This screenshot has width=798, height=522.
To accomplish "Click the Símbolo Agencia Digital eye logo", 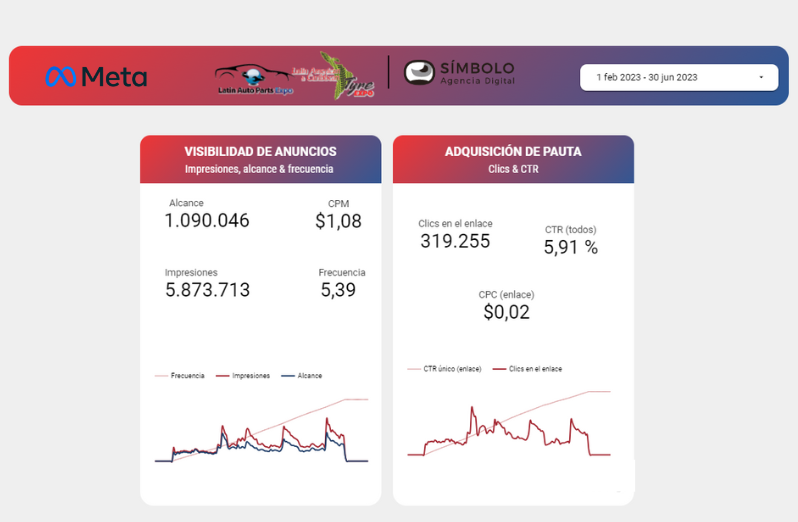I will tap(419, 73).
